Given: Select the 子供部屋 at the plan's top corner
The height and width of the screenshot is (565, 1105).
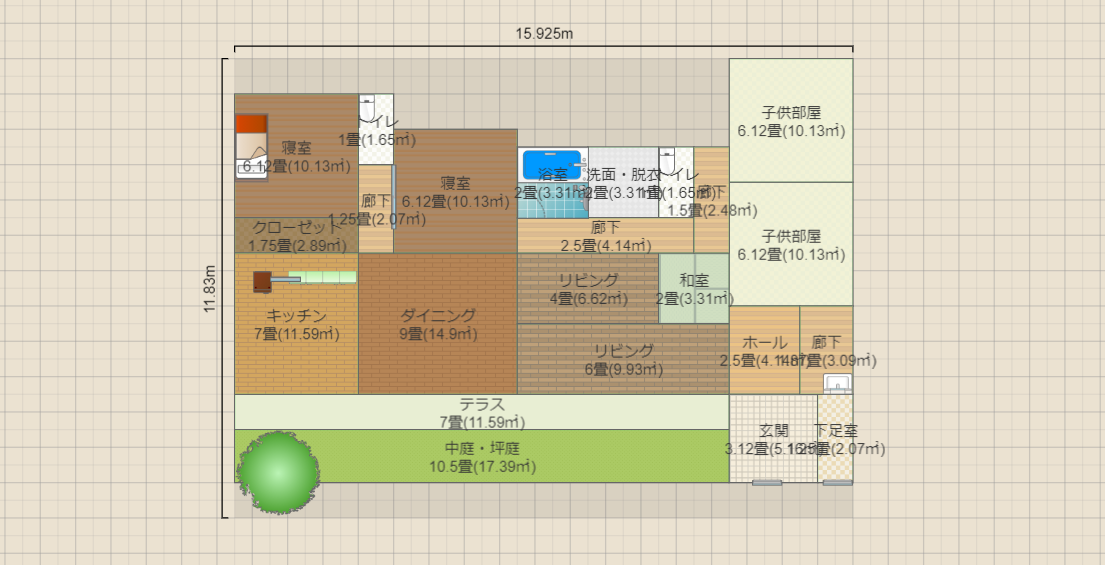Looking at the screenshot, I should (791, 120).
